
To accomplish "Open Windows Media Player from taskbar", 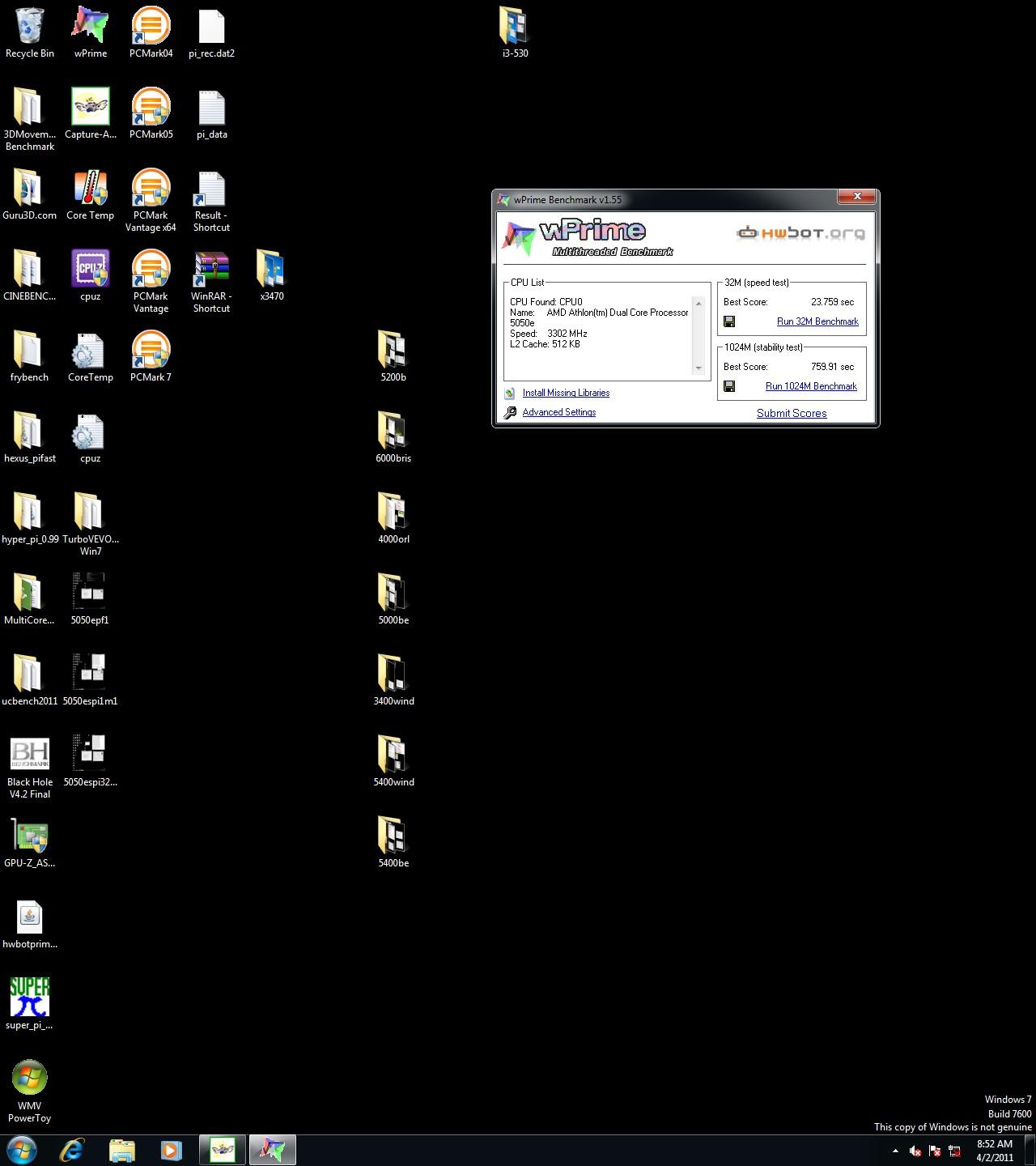I will (171, 1150).
